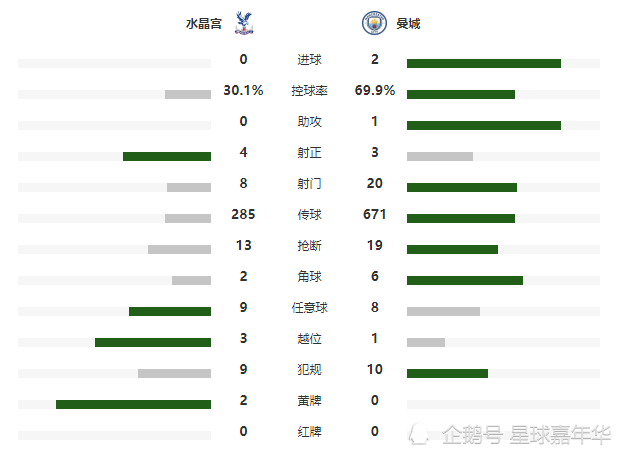624x456 pixels.
Task: Click Manchester City's 69.9% possession value
Action: click(x=375, y=90)
